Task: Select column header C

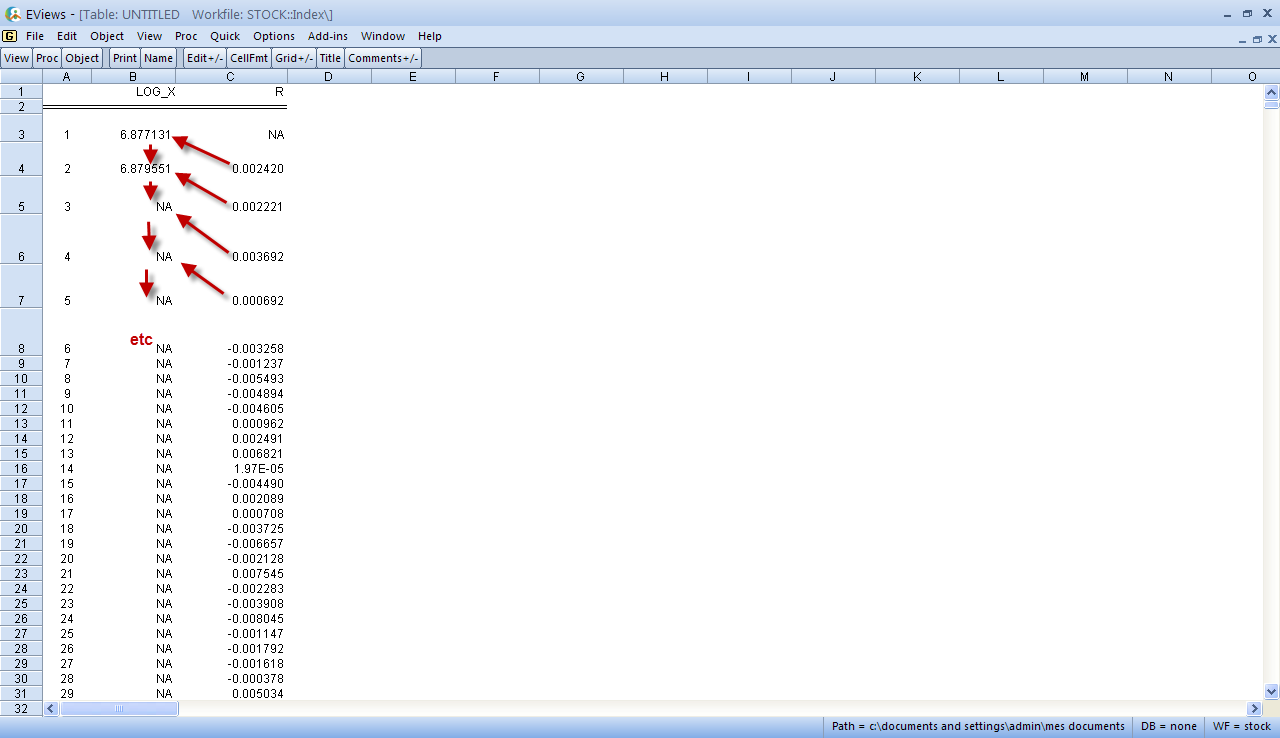Action: tap(231, 77)
